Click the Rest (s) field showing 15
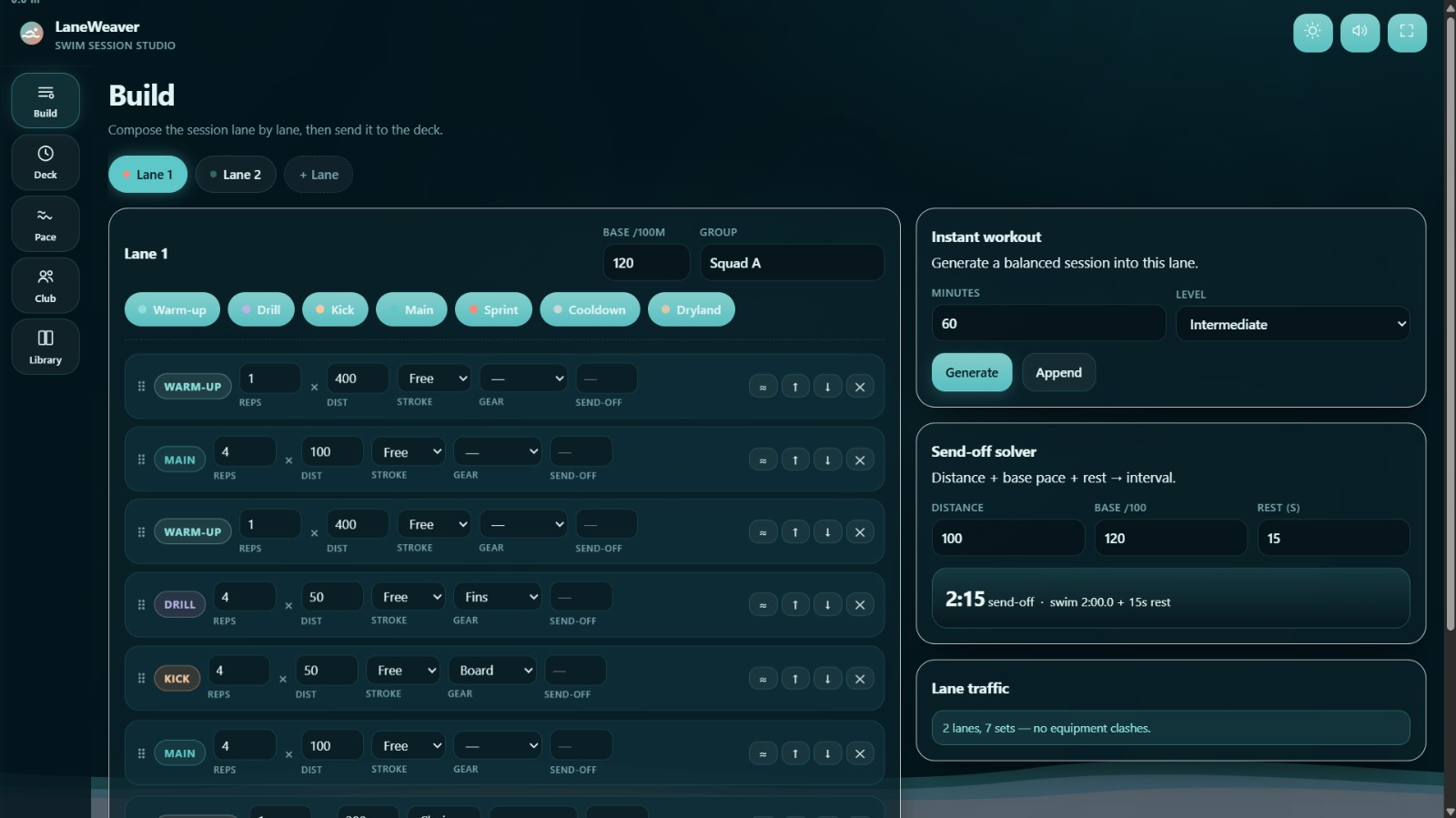 tap(1333, 539)
